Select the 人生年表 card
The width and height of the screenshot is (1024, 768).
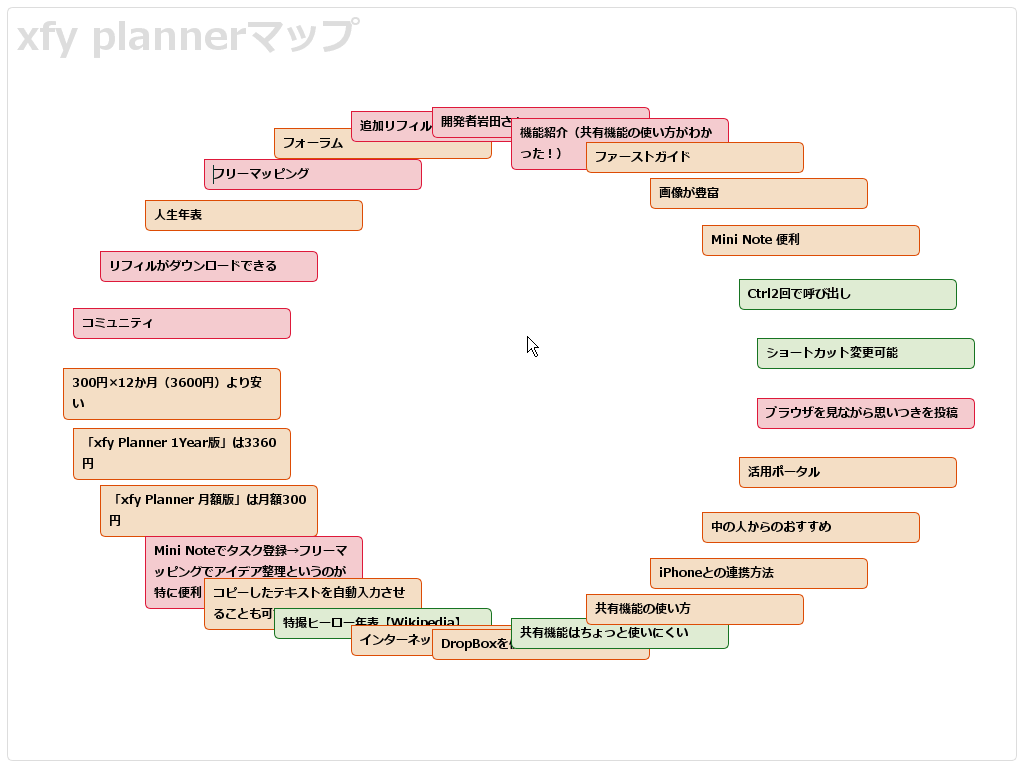[x=254, y=216]
